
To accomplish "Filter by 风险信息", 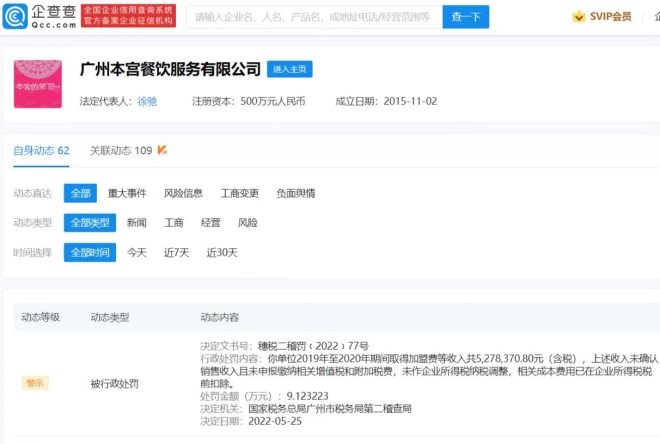I will tap(183, 193).
